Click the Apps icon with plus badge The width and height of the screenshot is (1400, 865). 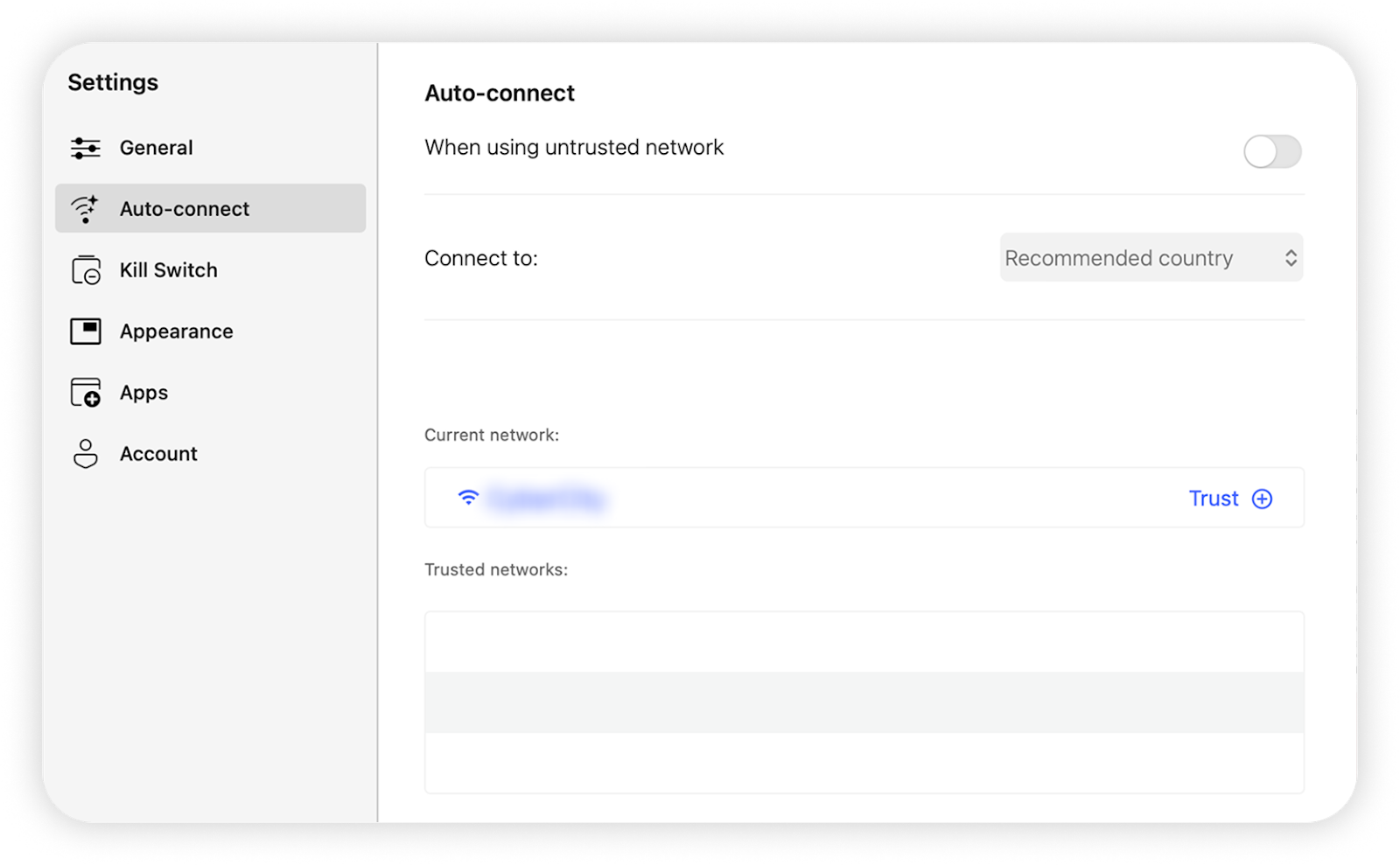(86, 393)
